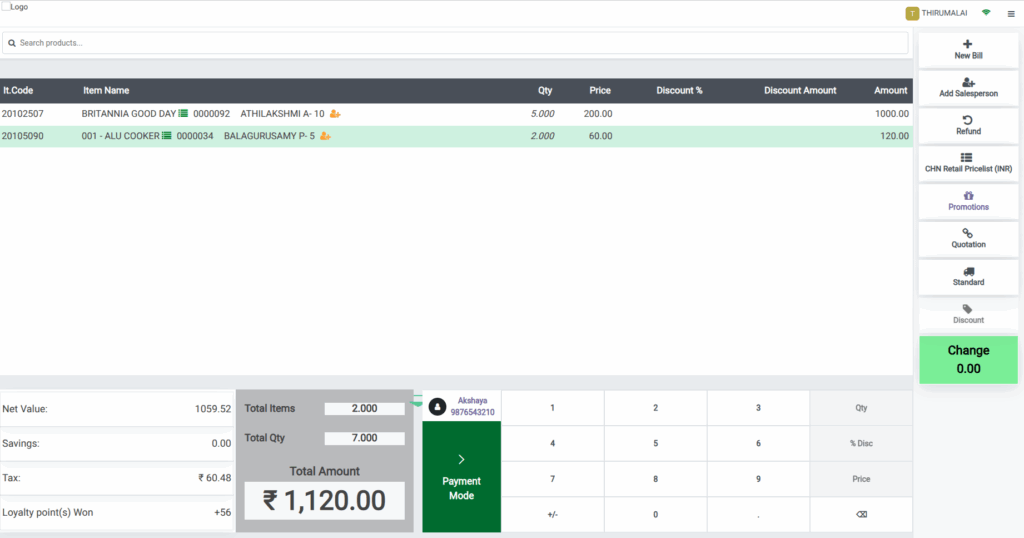Screen dimensions: 1024x538
Task: Tap the decimal point key
Action: 758,514
